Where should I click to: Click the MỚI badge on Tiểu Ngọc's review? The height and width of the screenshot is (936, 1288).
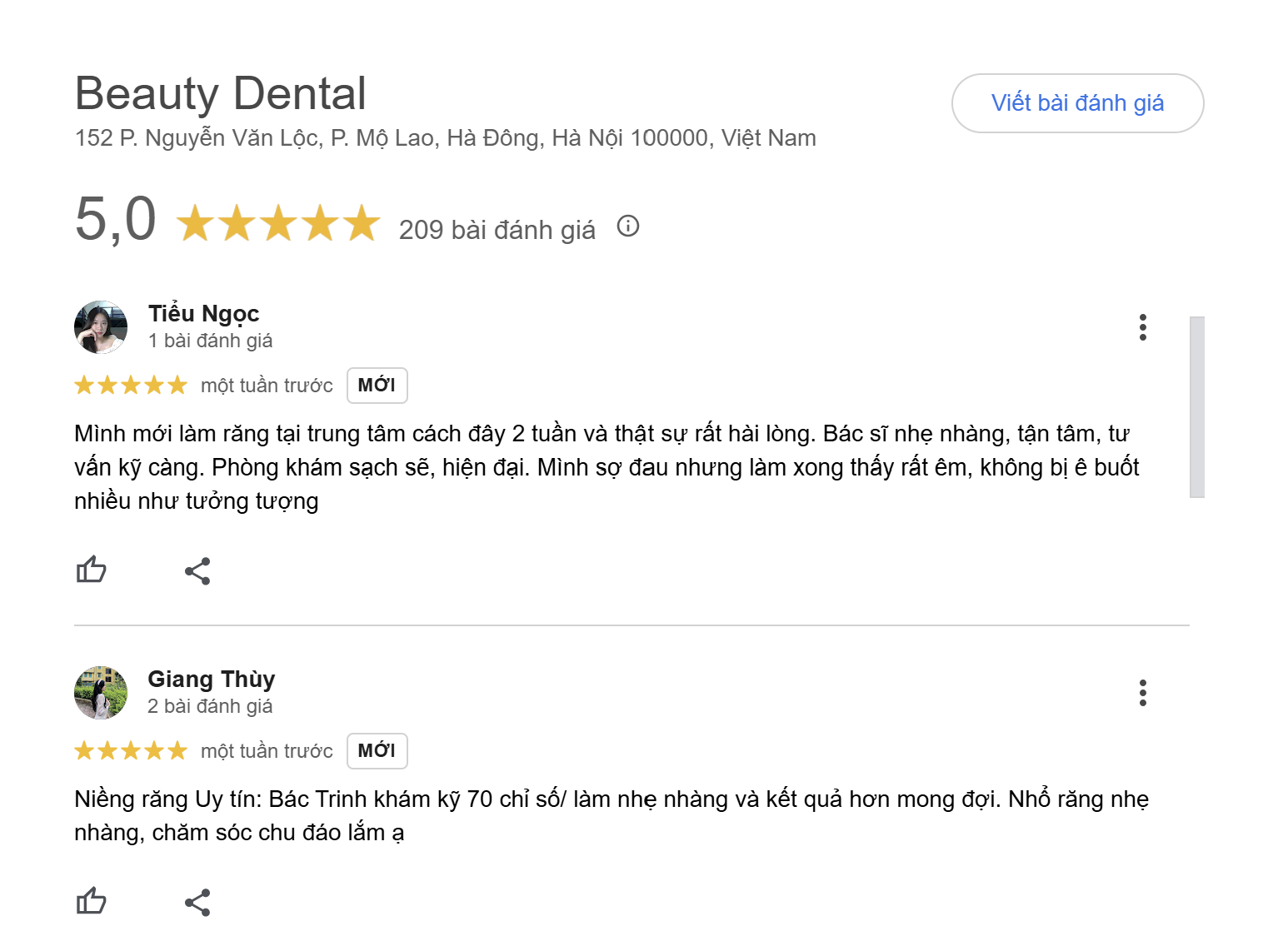pyautogui.click(x=377, y=386)
